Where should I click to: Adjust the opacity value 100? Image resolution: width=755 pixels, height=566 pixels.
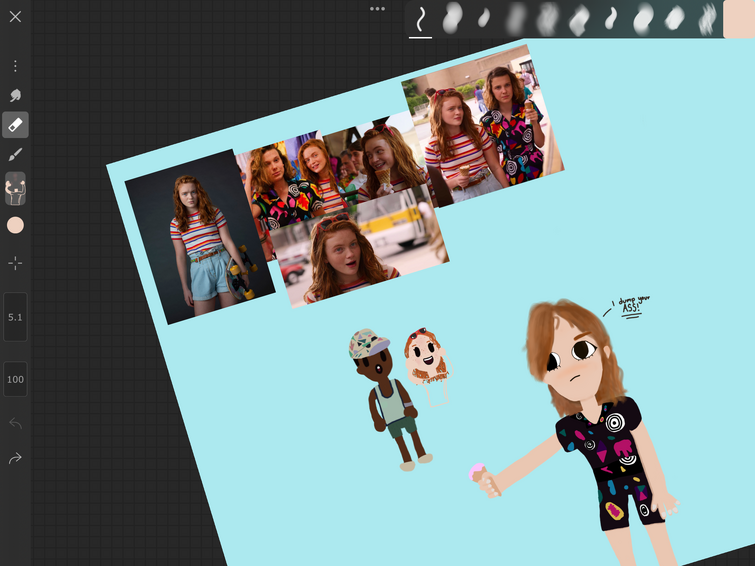tap(15, 379)
